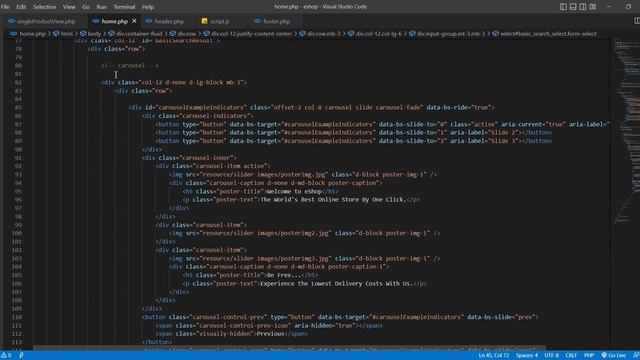Open the Run menu
This screenshot has height=360, width=640.
click(x=102, y=7)
